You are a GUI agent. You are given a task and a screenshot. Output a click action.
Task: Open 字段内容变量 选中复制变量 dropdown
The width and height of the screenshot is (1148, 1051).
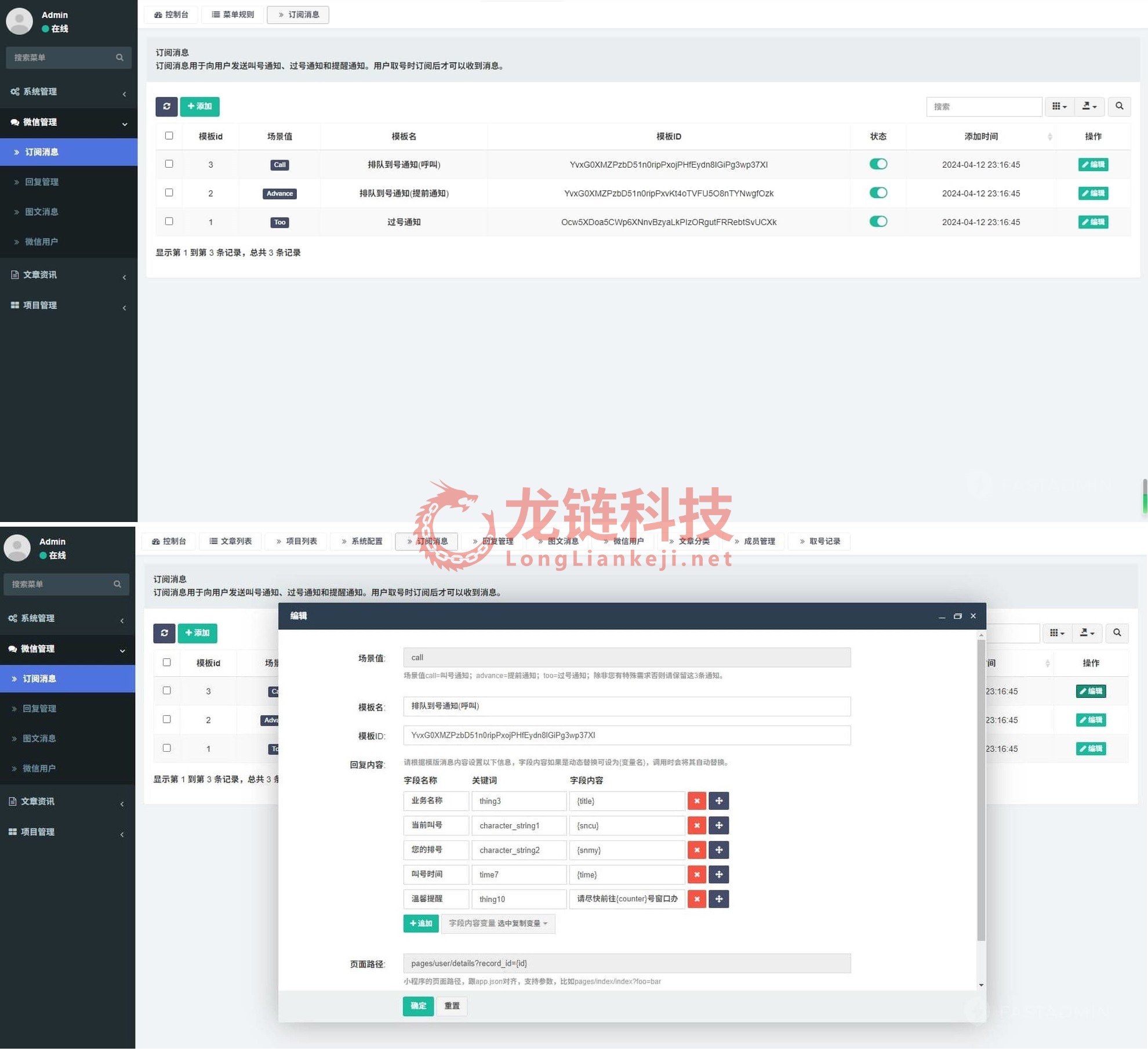(x=497, y=923)
